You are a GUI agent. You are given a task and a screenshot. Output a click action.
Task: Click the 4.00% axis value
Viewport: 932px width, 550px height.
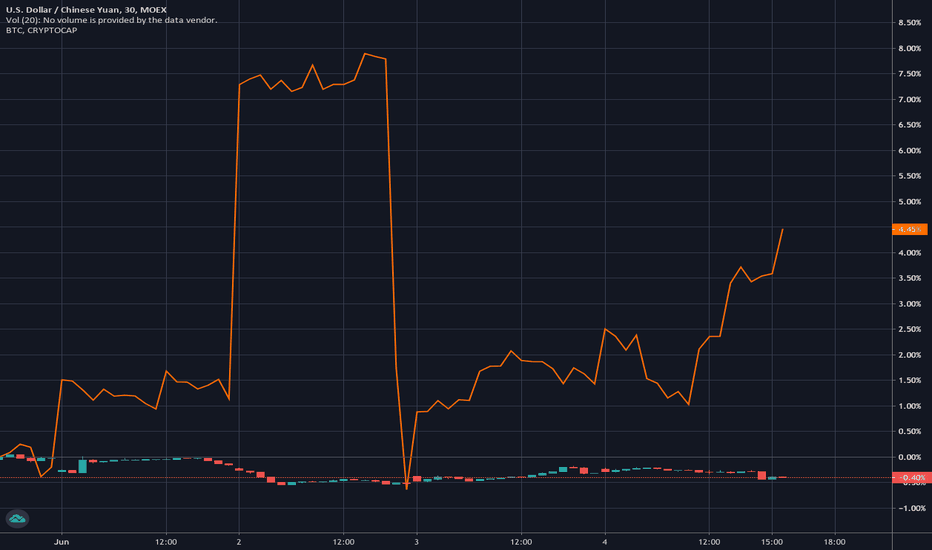909,253
